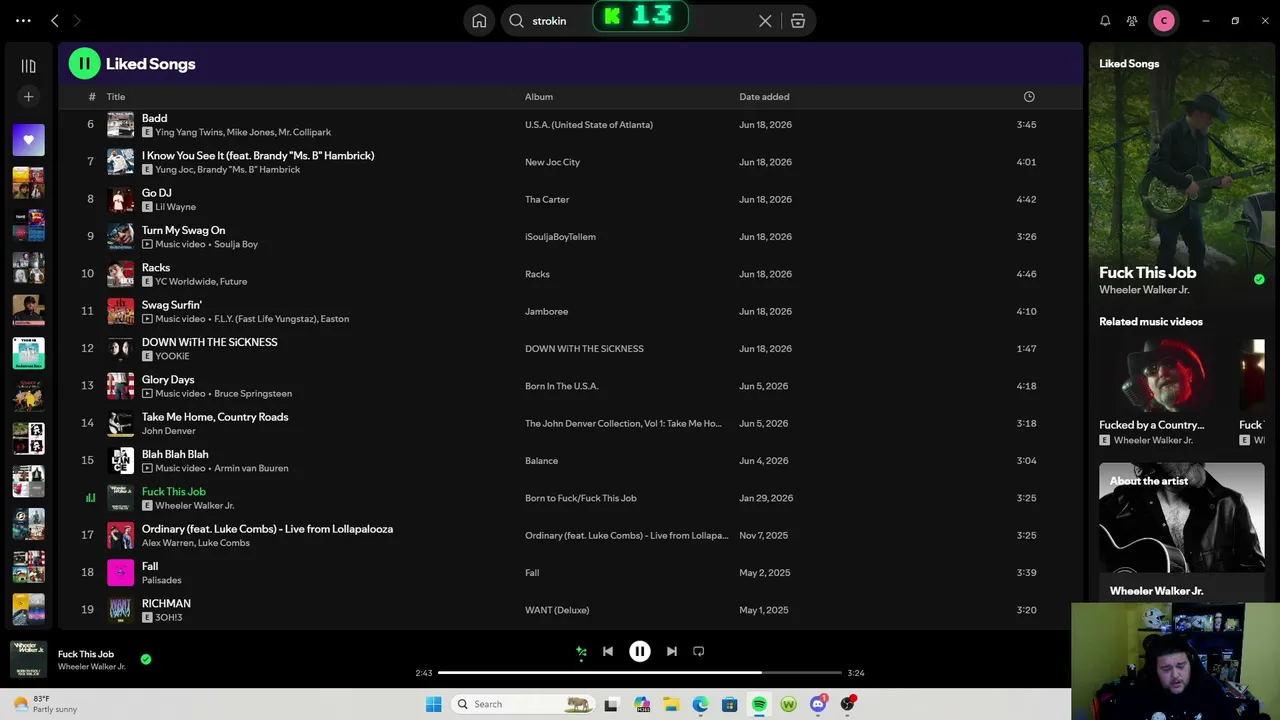Open artist Bruce Springsteen
This screenshot has width=1280, height=720.
click(x=253, y=394)
